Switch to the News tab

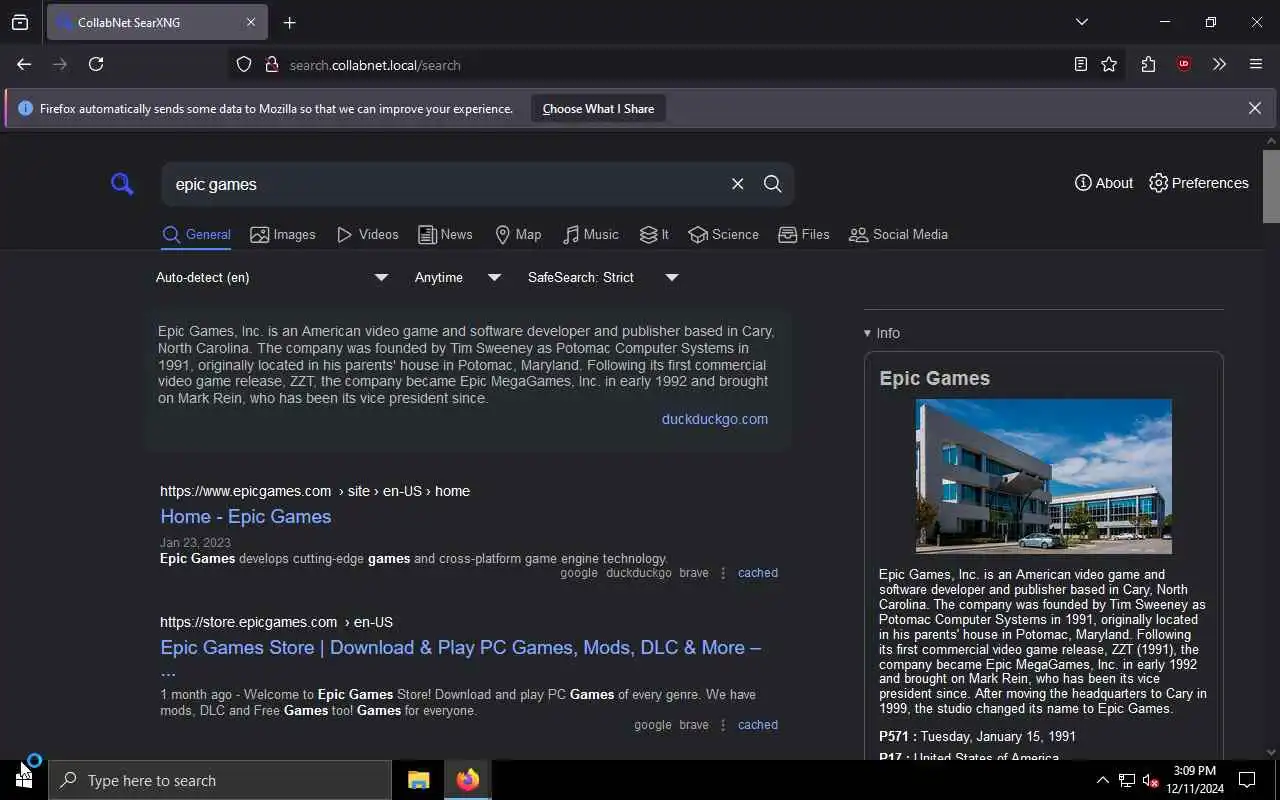click(x=445, y=235)
